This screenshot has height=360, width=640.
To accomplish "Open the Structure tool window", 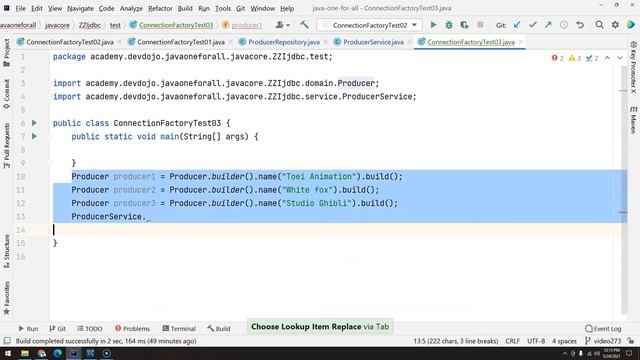I will [x=7, y=251].
